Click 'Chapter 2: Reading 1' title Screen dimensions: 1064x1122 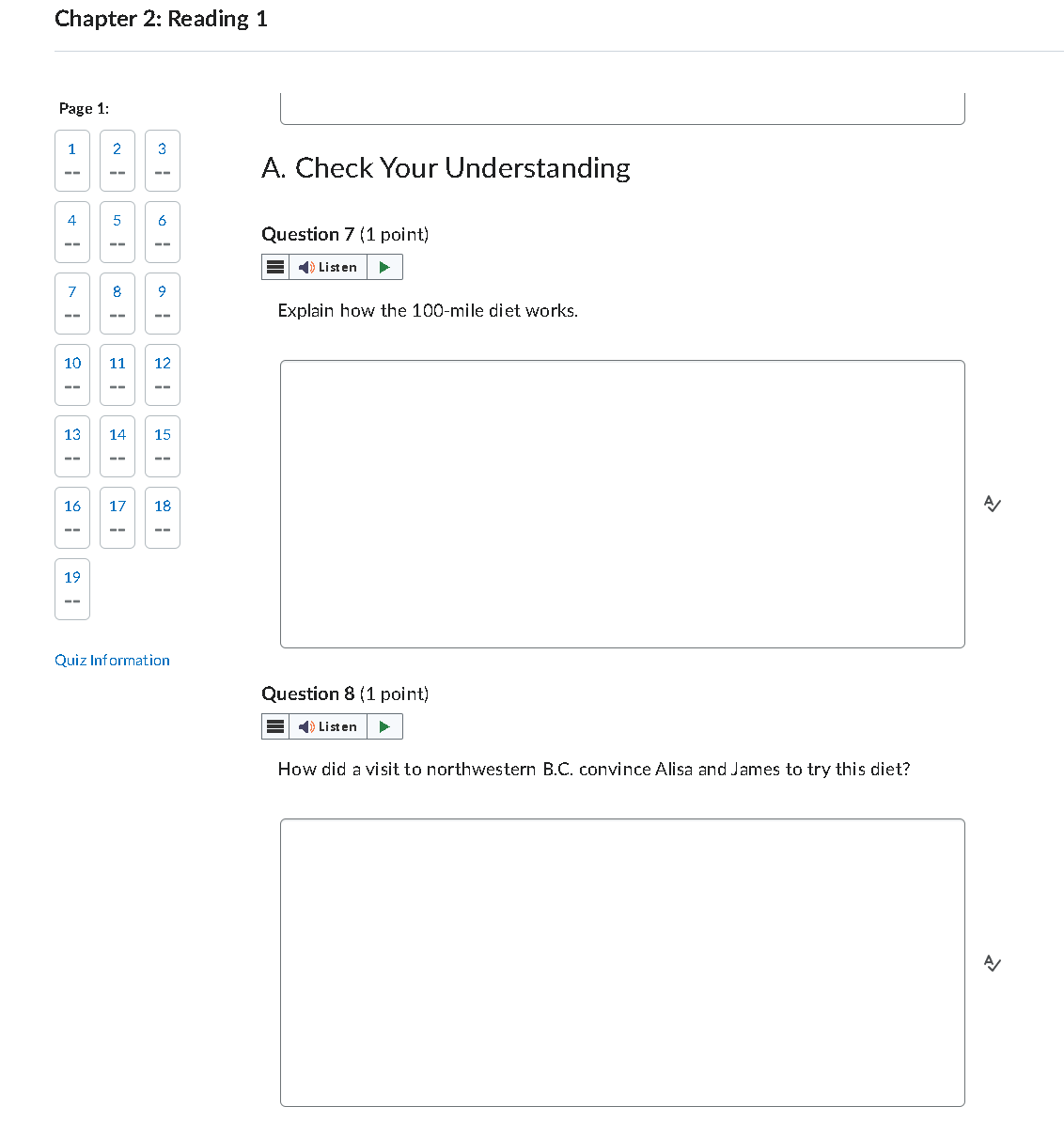pos(161,19)
